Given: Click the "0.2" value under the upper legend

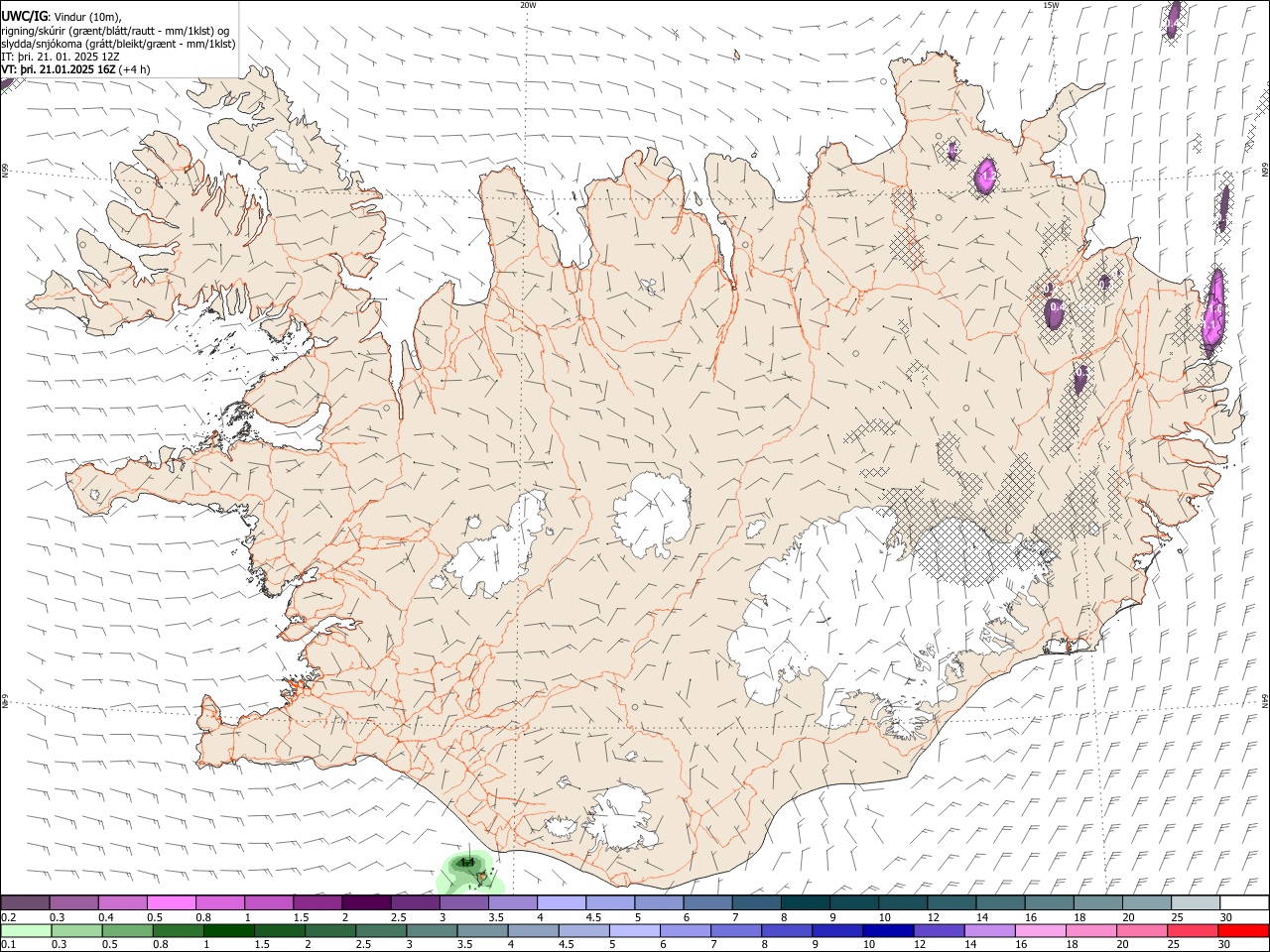Looking at the screenshot, I should 8,917.
